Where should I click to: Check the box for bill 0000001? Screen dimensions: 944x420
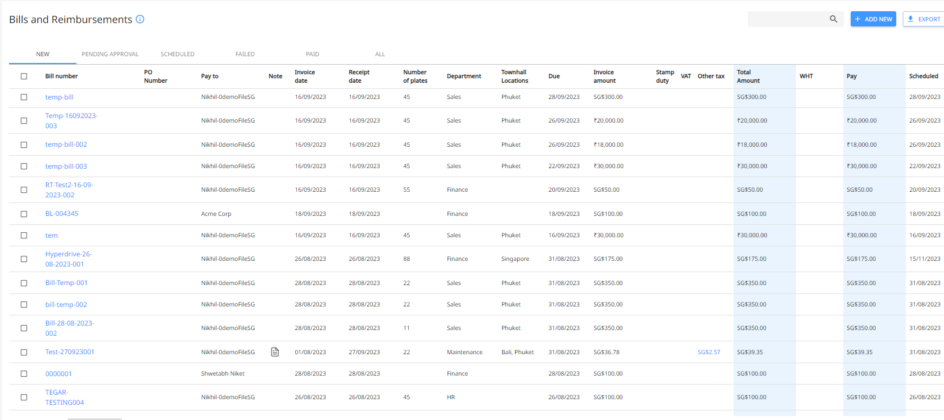click(24, 374)
